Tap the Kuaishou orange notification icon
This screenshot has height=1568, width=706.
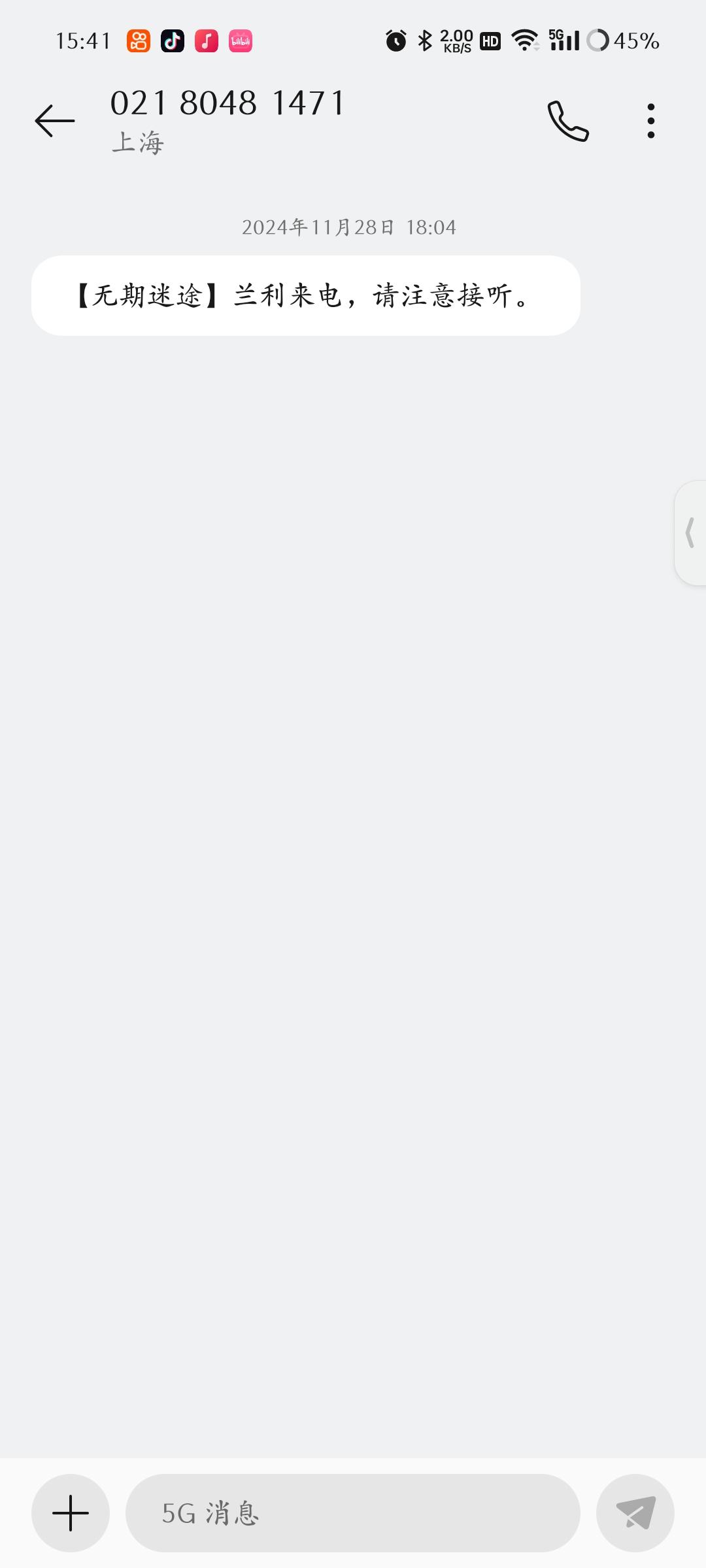[x=139, y=41]
